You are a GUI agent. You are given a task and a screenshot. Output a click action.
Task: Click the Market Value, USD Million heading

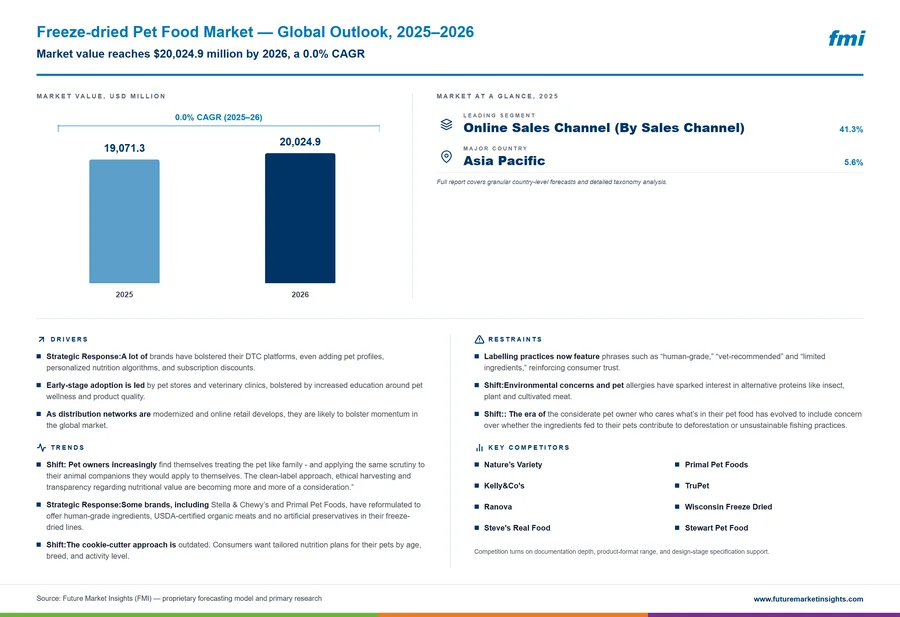coord(101,96)
